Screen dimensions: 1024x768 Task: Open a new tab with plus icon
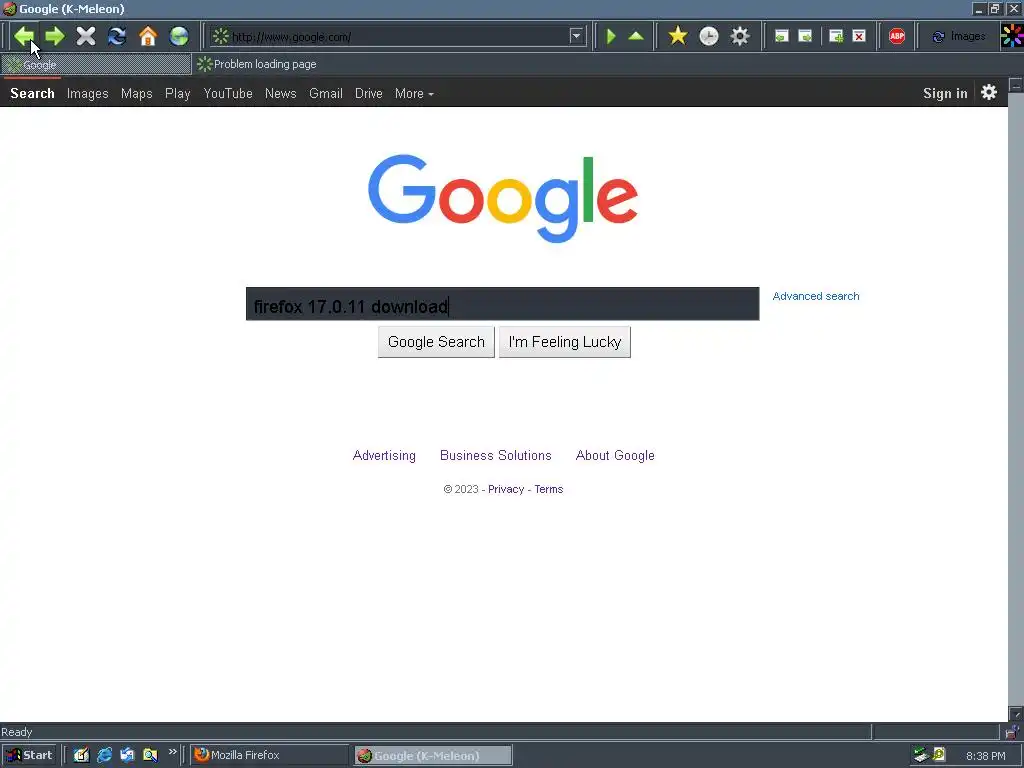click(836, 36)
